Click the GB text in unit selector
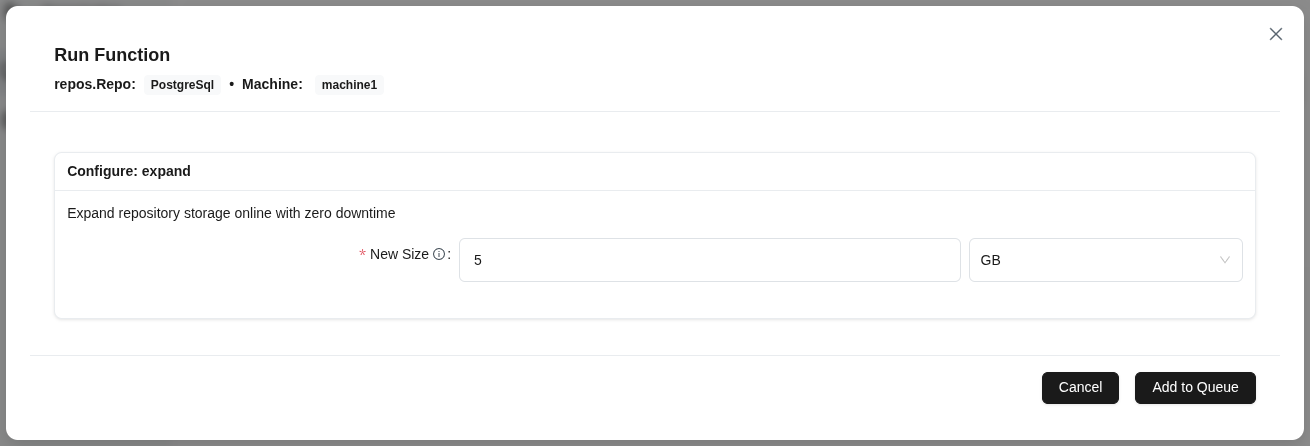The image size is (1310, 446). point(991,260)
